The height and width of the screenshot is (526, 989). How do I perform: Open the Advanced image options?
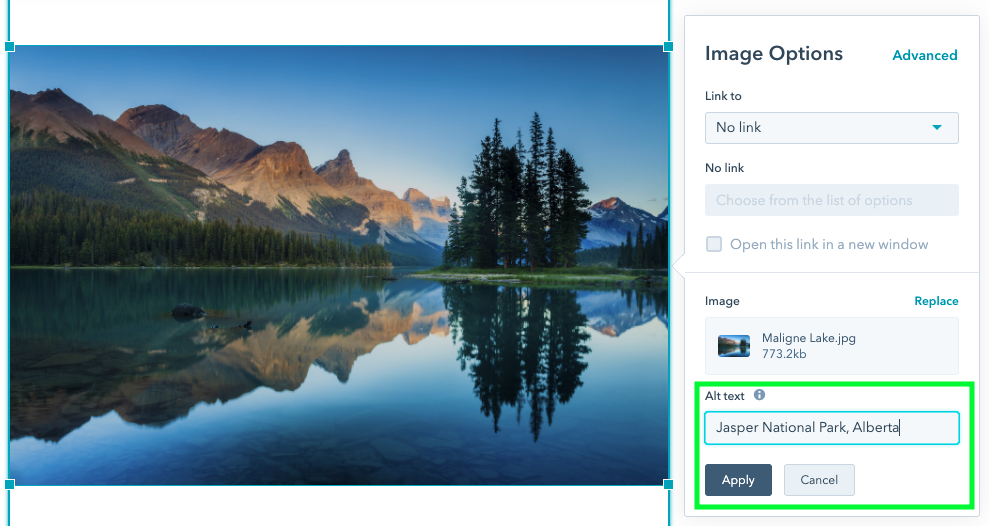point(924,55)
